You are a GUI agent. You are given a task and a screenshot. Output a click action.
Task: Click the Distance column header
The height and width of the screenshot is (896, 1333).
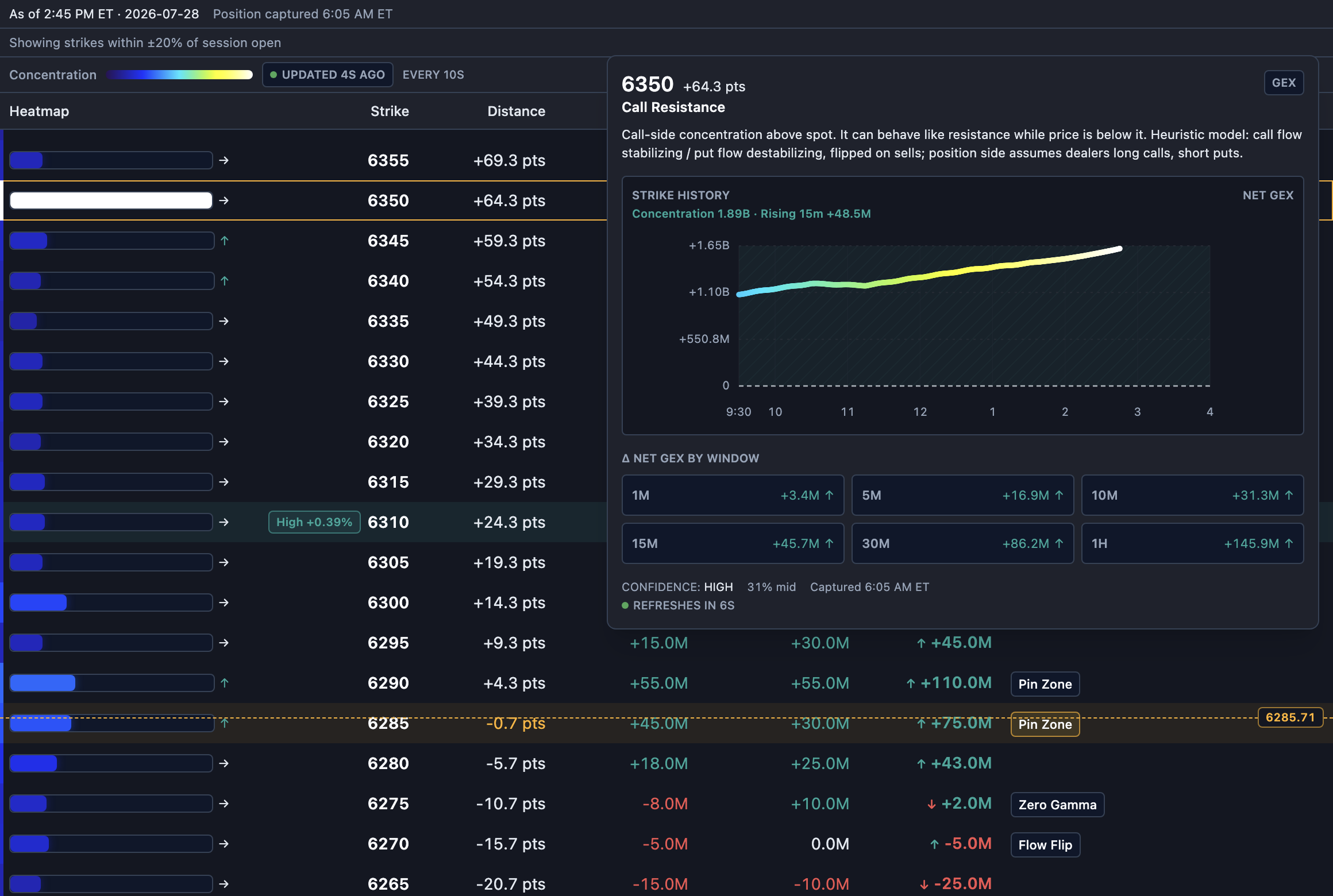[x=516, y=111]
